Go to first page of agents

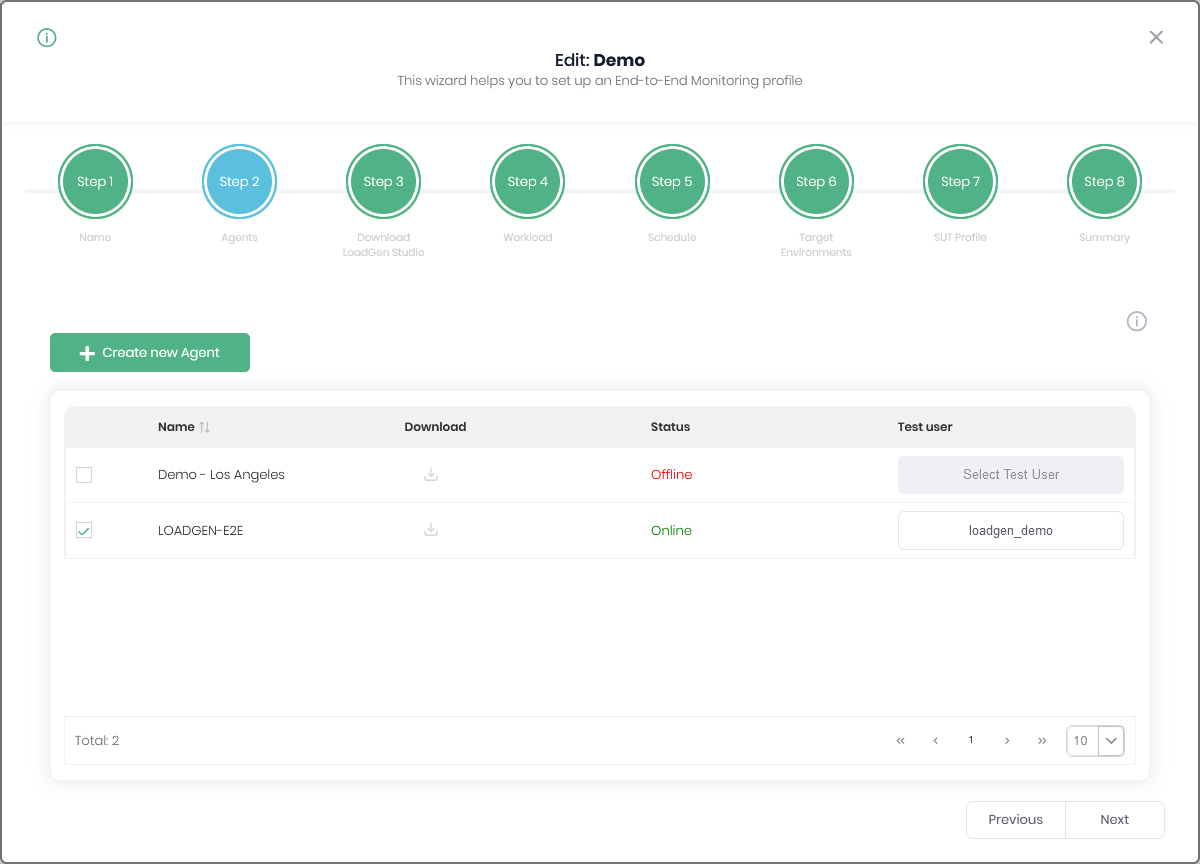coord(900,741)
